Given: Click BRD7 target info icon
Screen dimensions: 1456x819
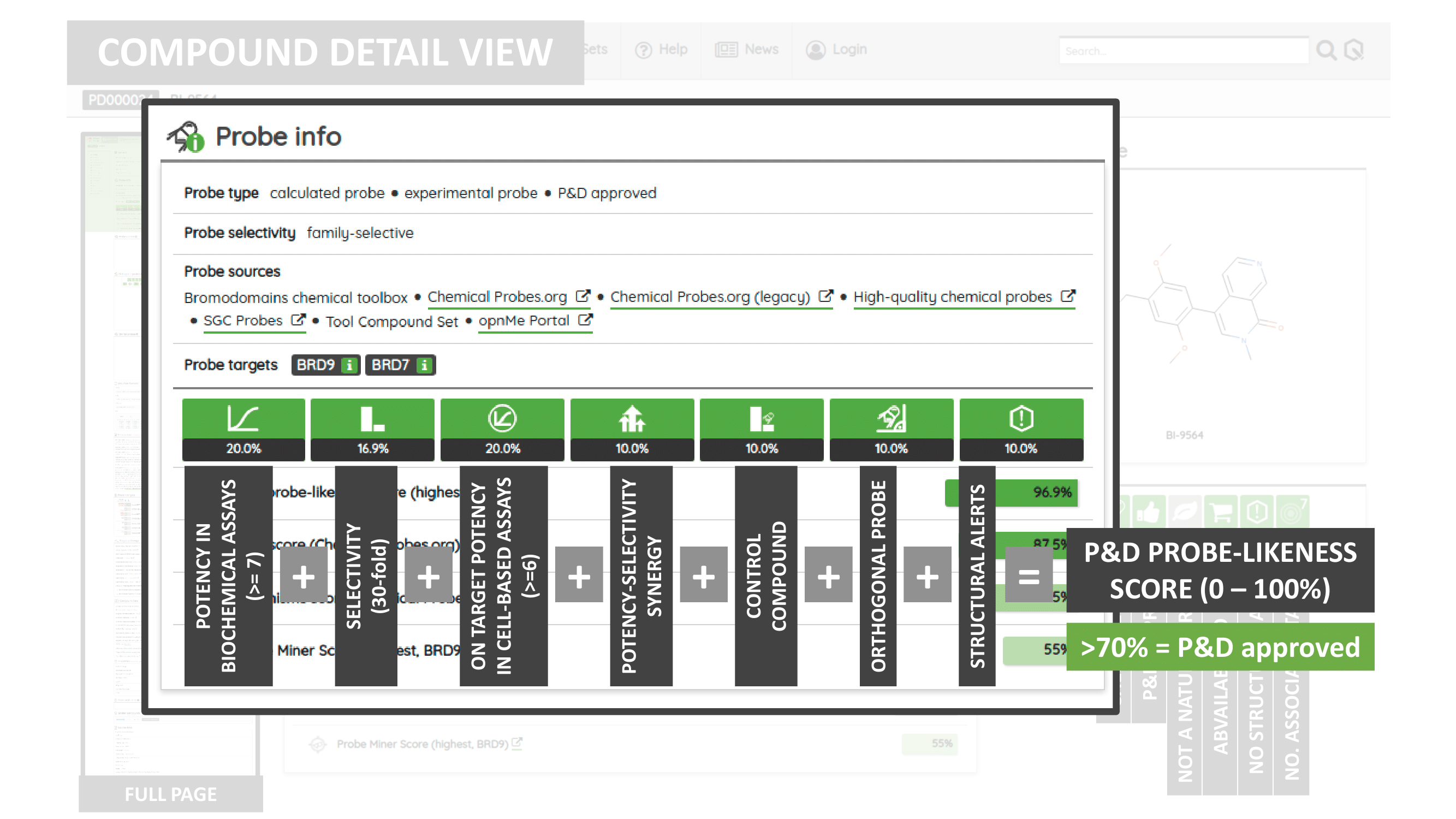Looking at the screenshot, I should point(425,365).
